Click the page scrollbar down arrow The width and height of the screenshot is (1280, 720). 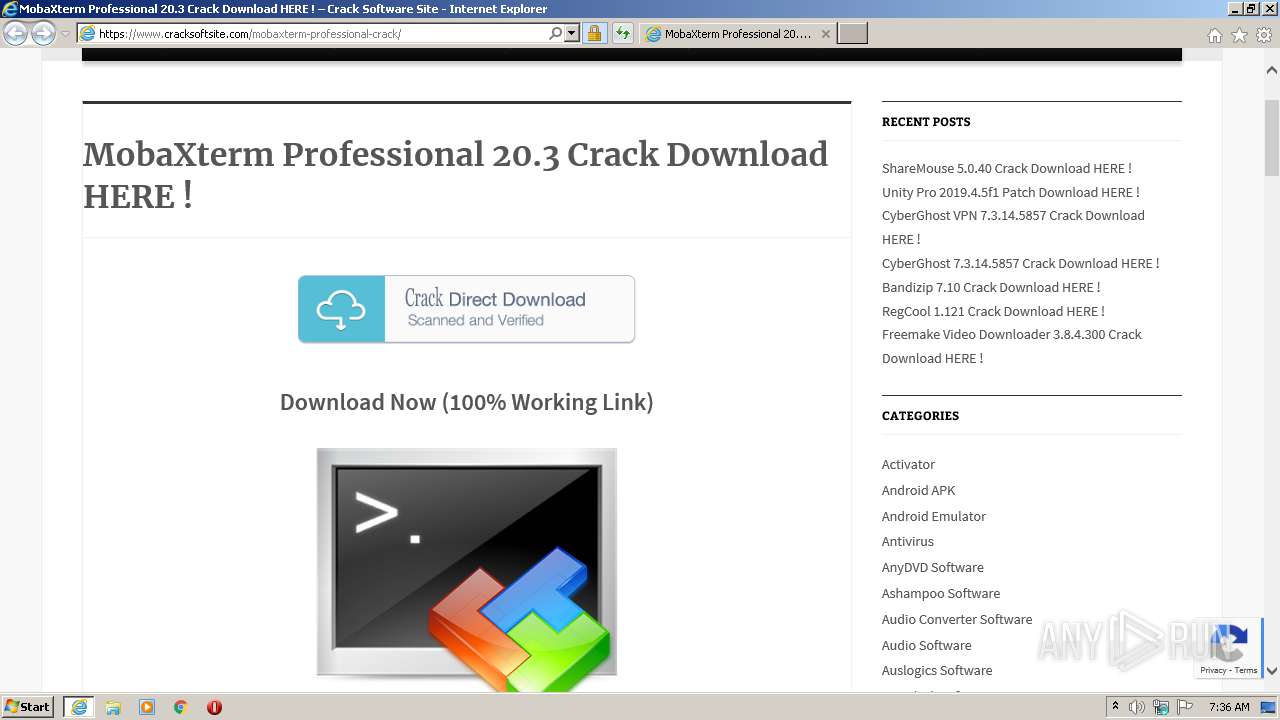tap(1272, 671)
